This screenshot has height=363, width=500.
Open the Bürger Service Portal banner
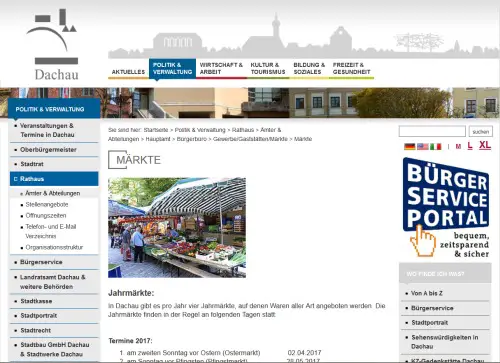(x=446, y=208)
